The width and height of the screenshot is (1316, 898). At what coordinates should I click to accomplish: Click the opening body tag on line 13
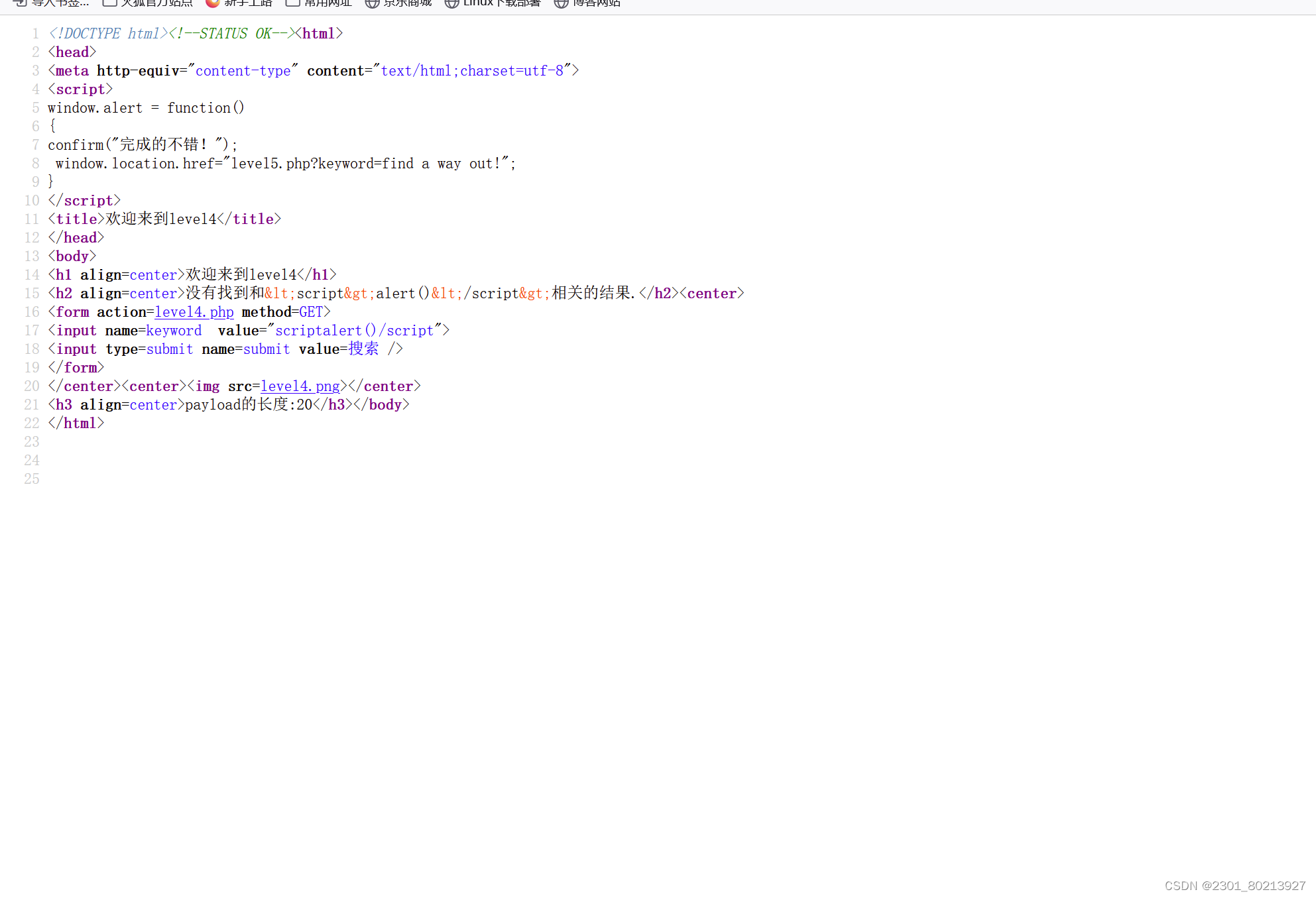pyautogui.click(x=72, y=256)
